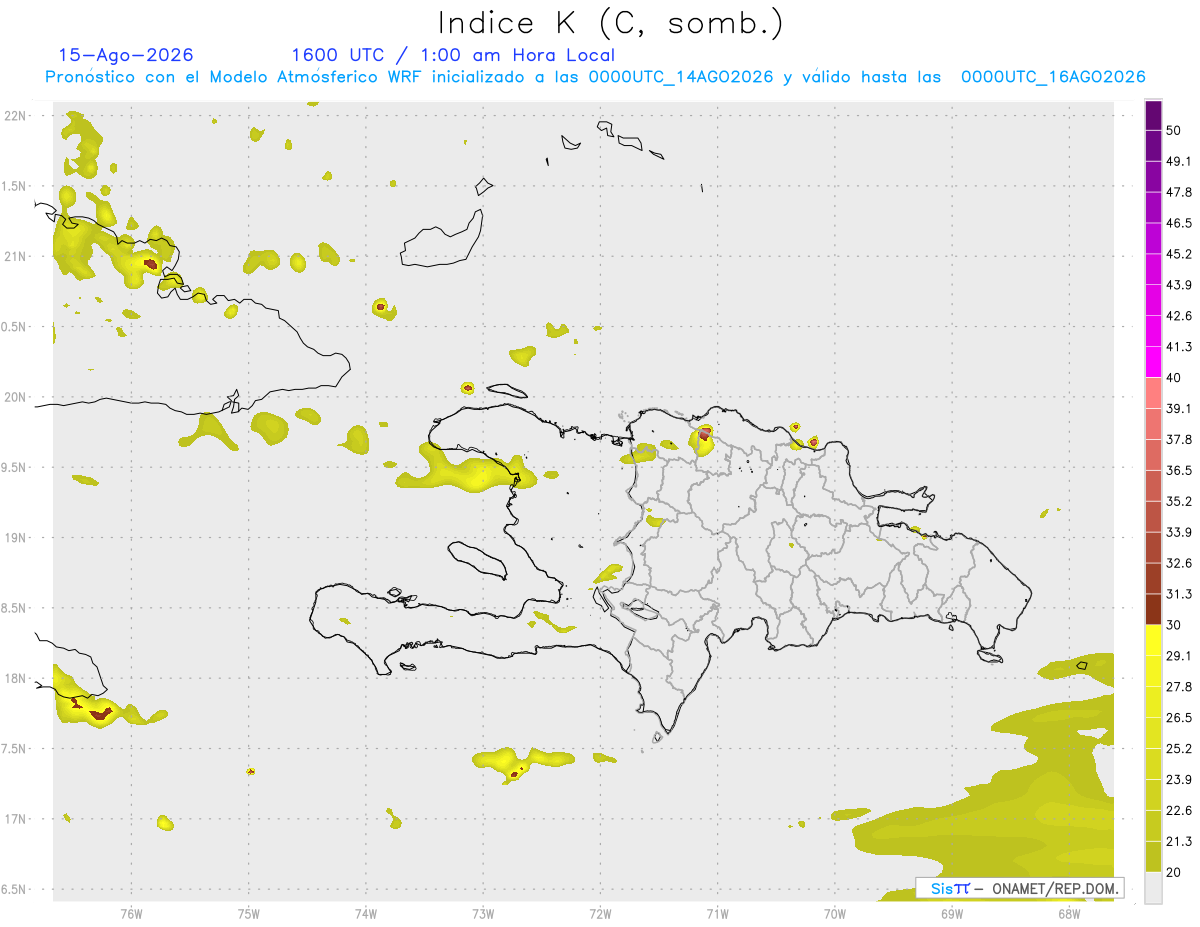Click the "35.2" color scale value
Screen dimensions: 1200x927
[1179, 502]
